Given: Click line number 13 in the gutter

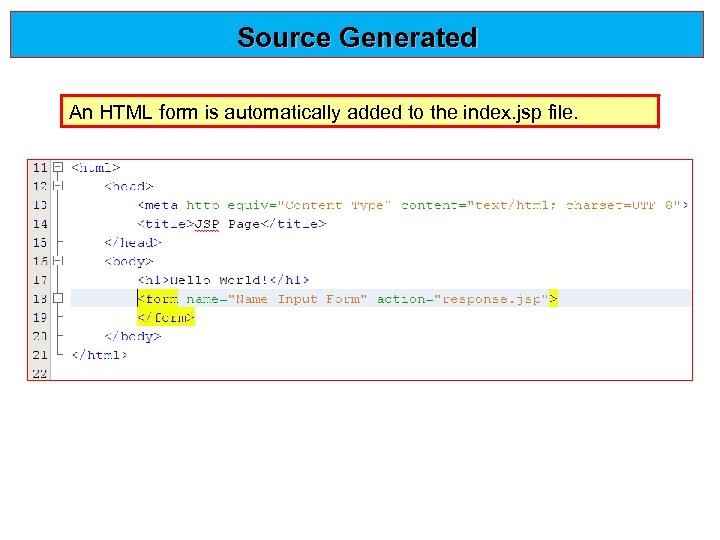Looking at the screenshot, I should pos(40,205).
